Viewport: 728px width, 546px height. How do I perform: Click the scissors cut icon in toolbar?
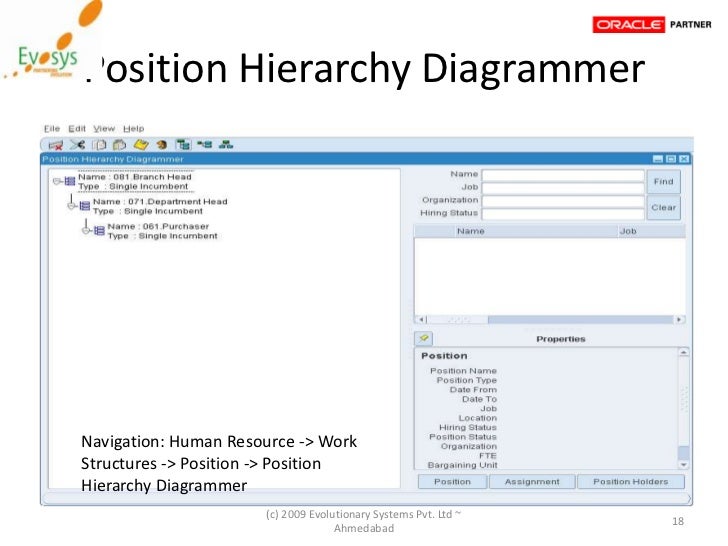point(78,145)
